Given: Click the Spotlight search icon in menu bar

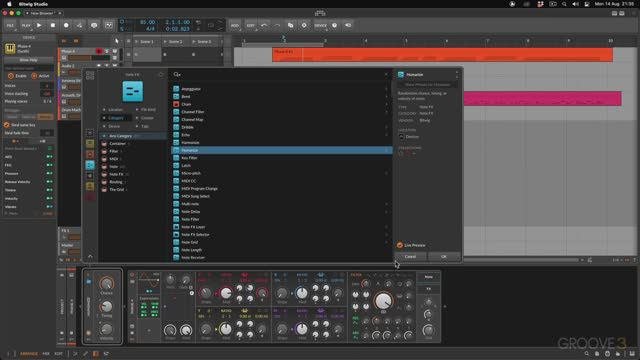Looking at the screenshot, I should 564,4.
